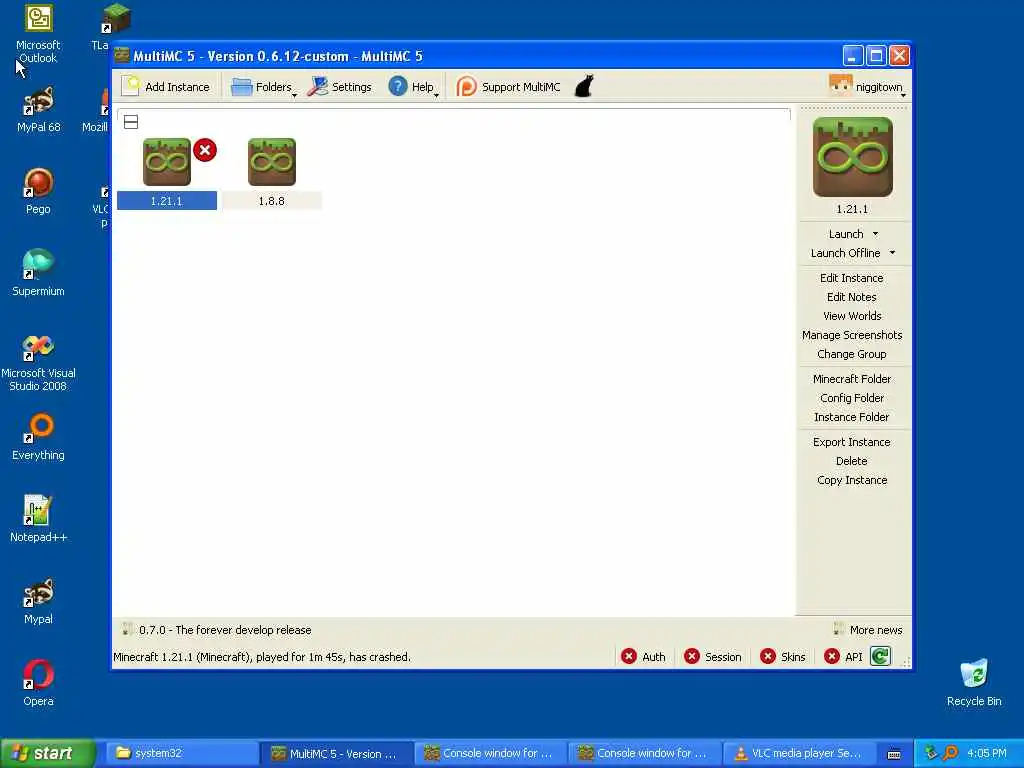Switch to system32 folder in the taskbar
Image resolution: width=1024 pixels, height=768 pixels.
(x=182, y=753)
